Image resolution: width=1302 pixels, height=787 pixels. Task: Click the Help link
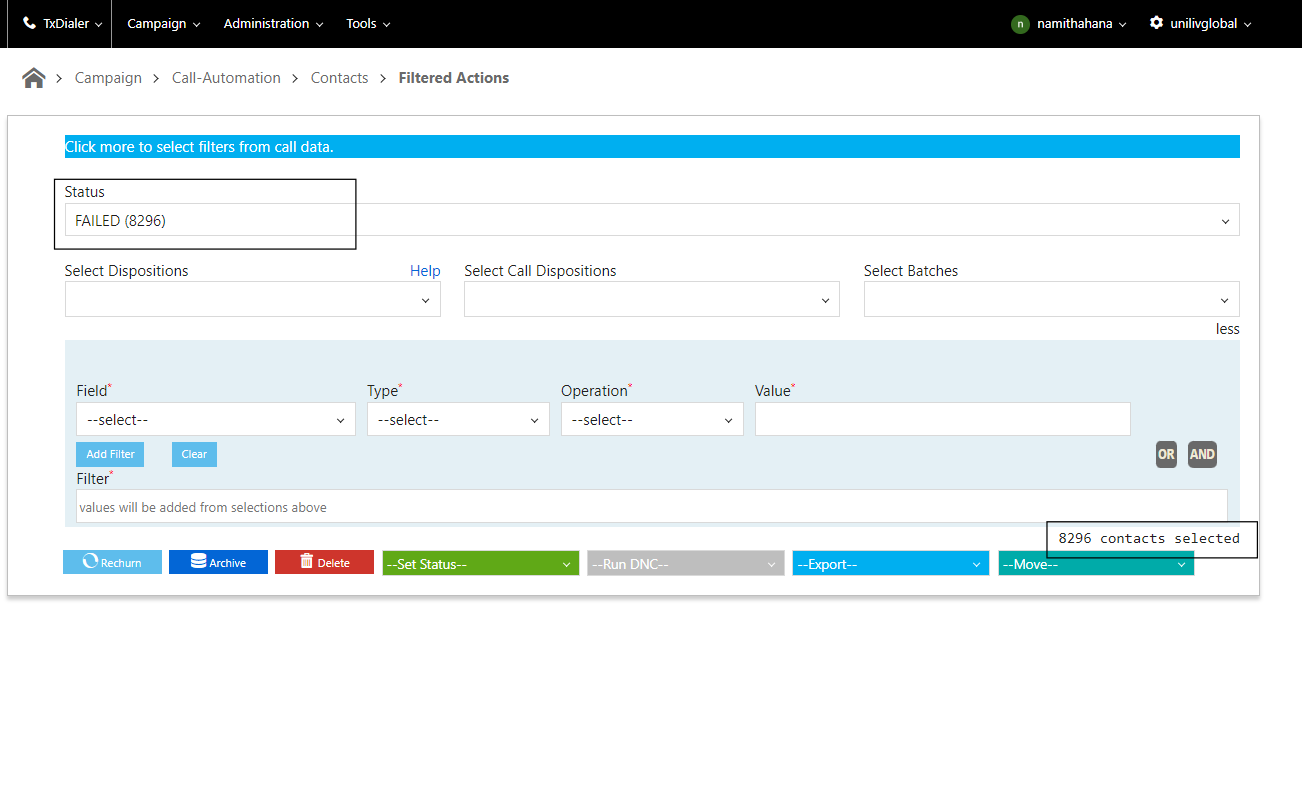coord(425,271)
